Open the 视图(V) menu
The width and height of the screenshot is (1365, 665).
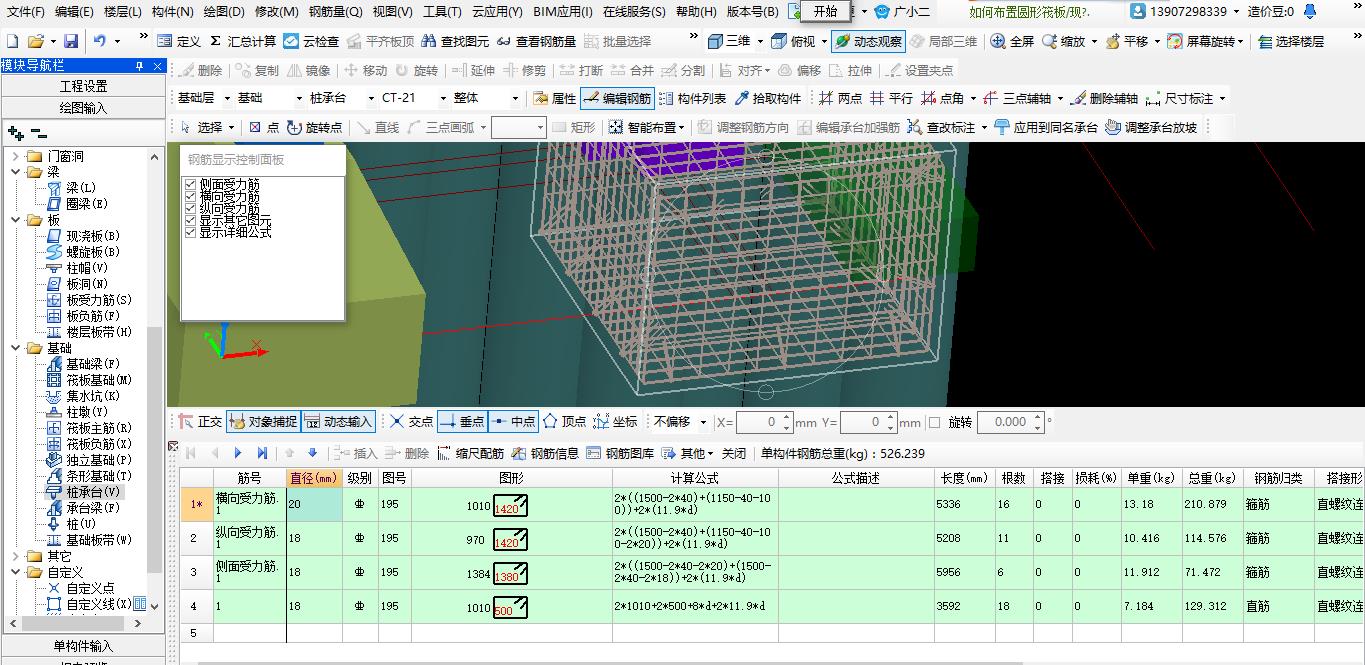click(392, 12)
